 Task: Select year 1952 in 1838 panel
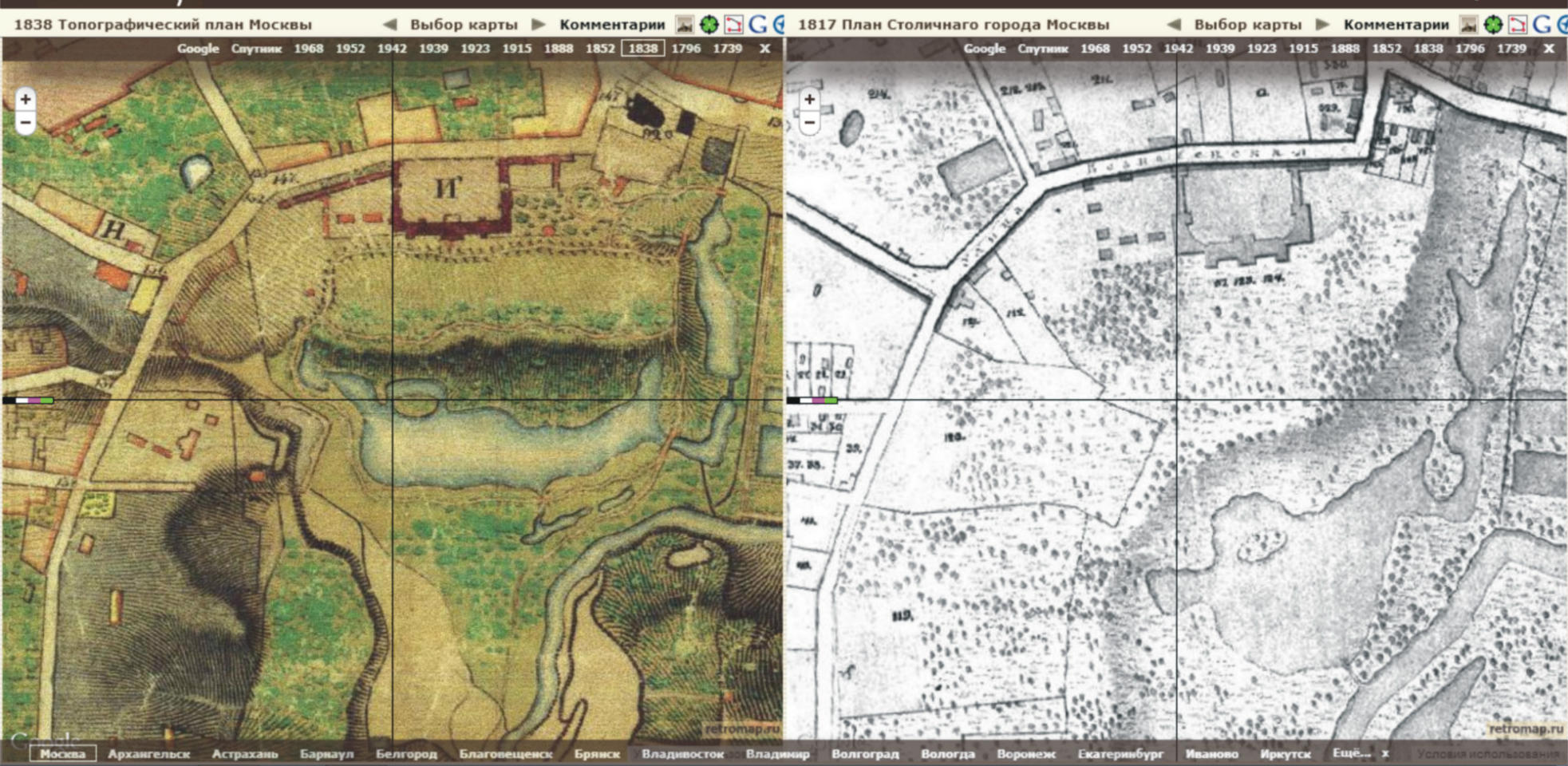click(350, 49)
